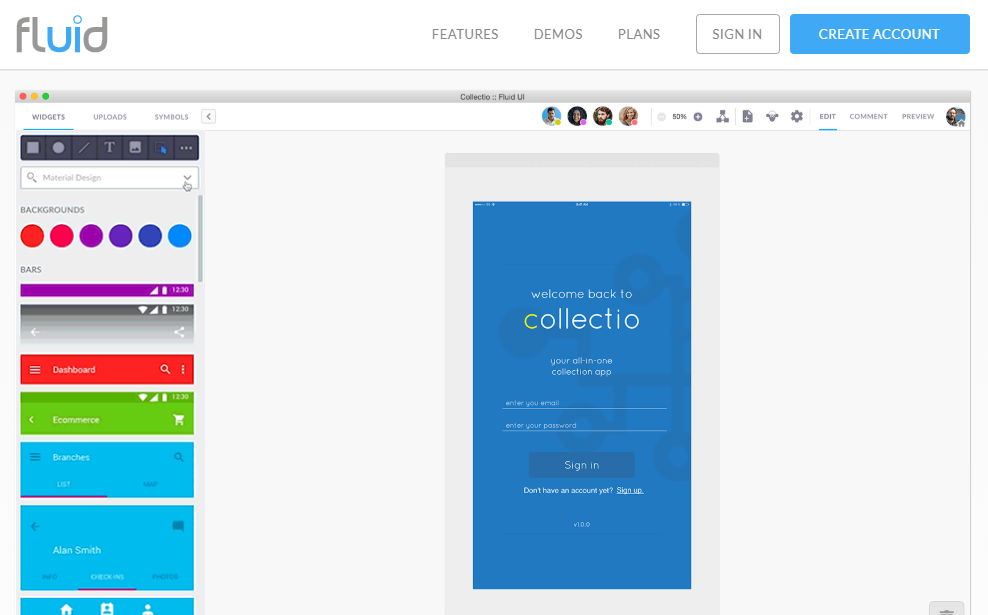
Task: Select the Preview mode tab
Action: (x=918, y=117)
